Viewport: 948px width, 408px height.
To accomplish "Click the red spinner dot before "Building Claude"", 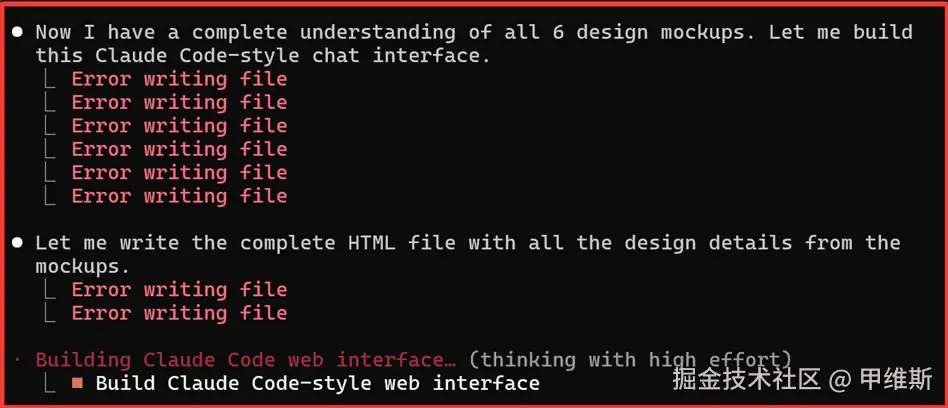I will [17, 360].
